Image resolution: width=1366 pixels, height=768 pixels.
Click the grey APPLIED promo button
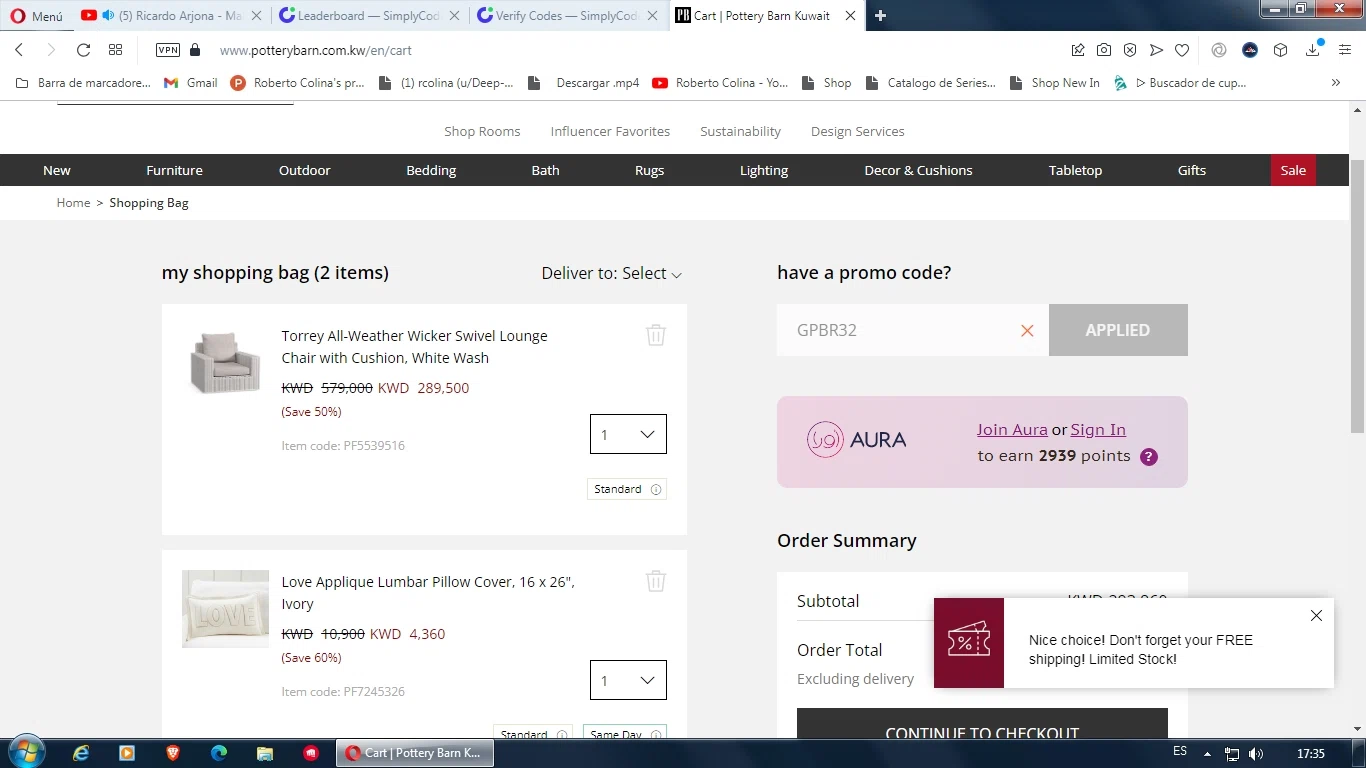click(x=1118, y=330)
